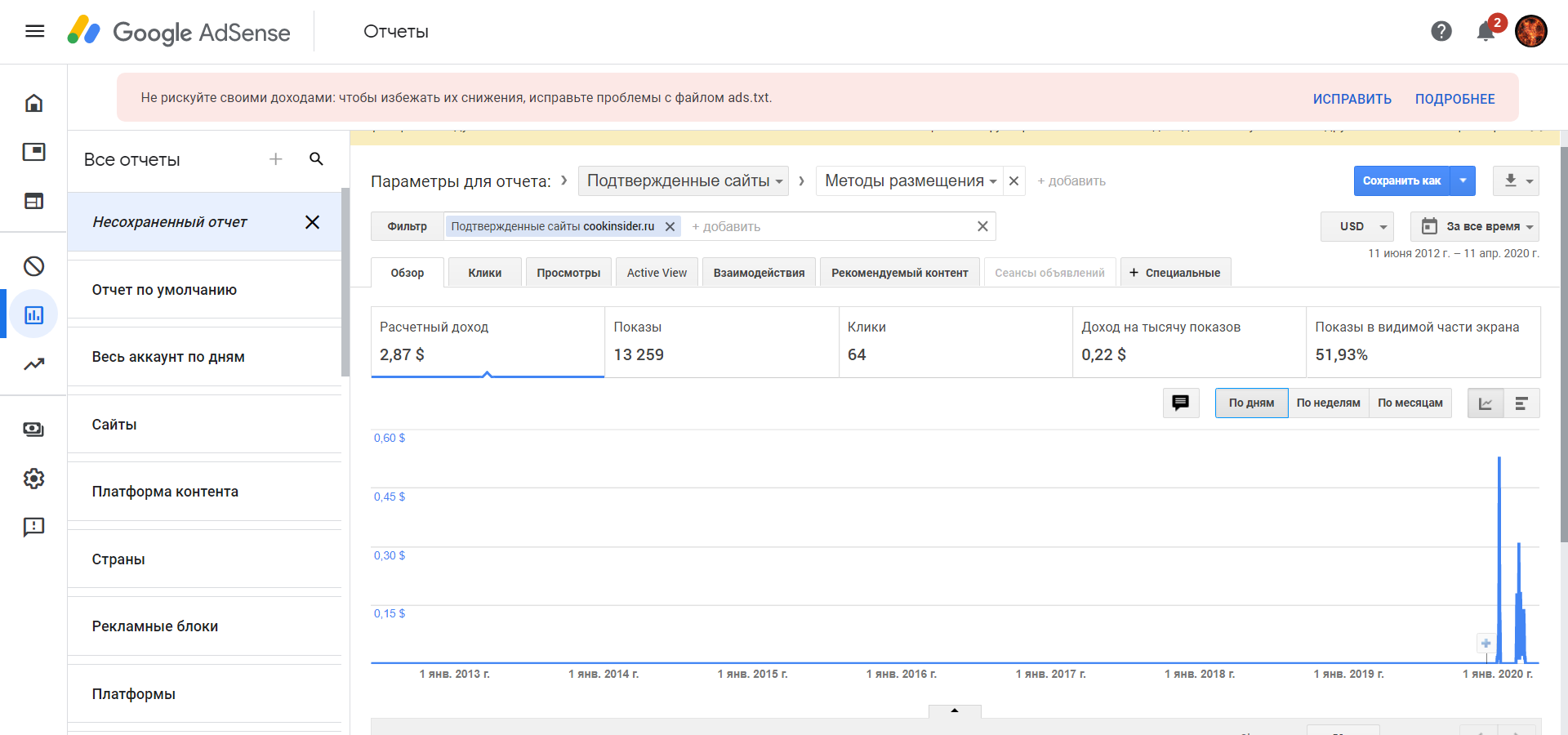Open the 'За все время' date range
Viewport: 1568px width, 735px height.
[1478, 226]
